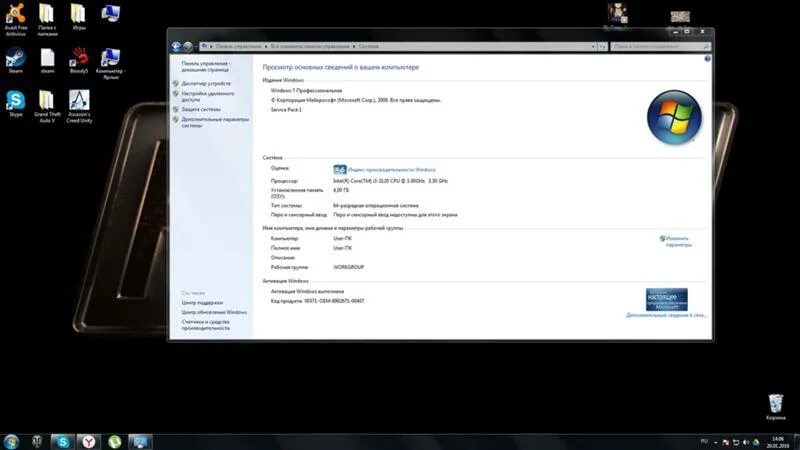The height and width of the screenshot is (450, 800).
Task: Open Центр поддержки link
Action: (x=202, y=303)
